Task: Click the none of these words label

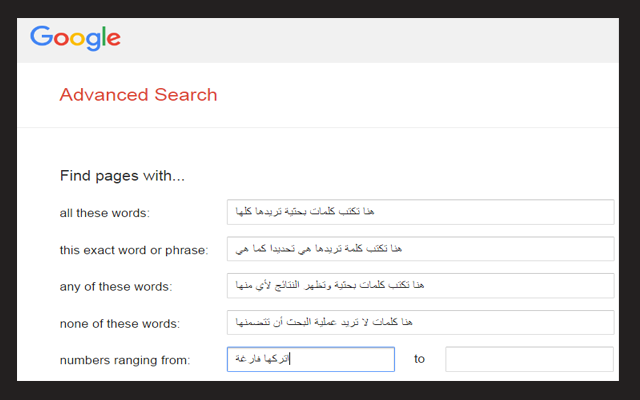Action: point(118,323)
